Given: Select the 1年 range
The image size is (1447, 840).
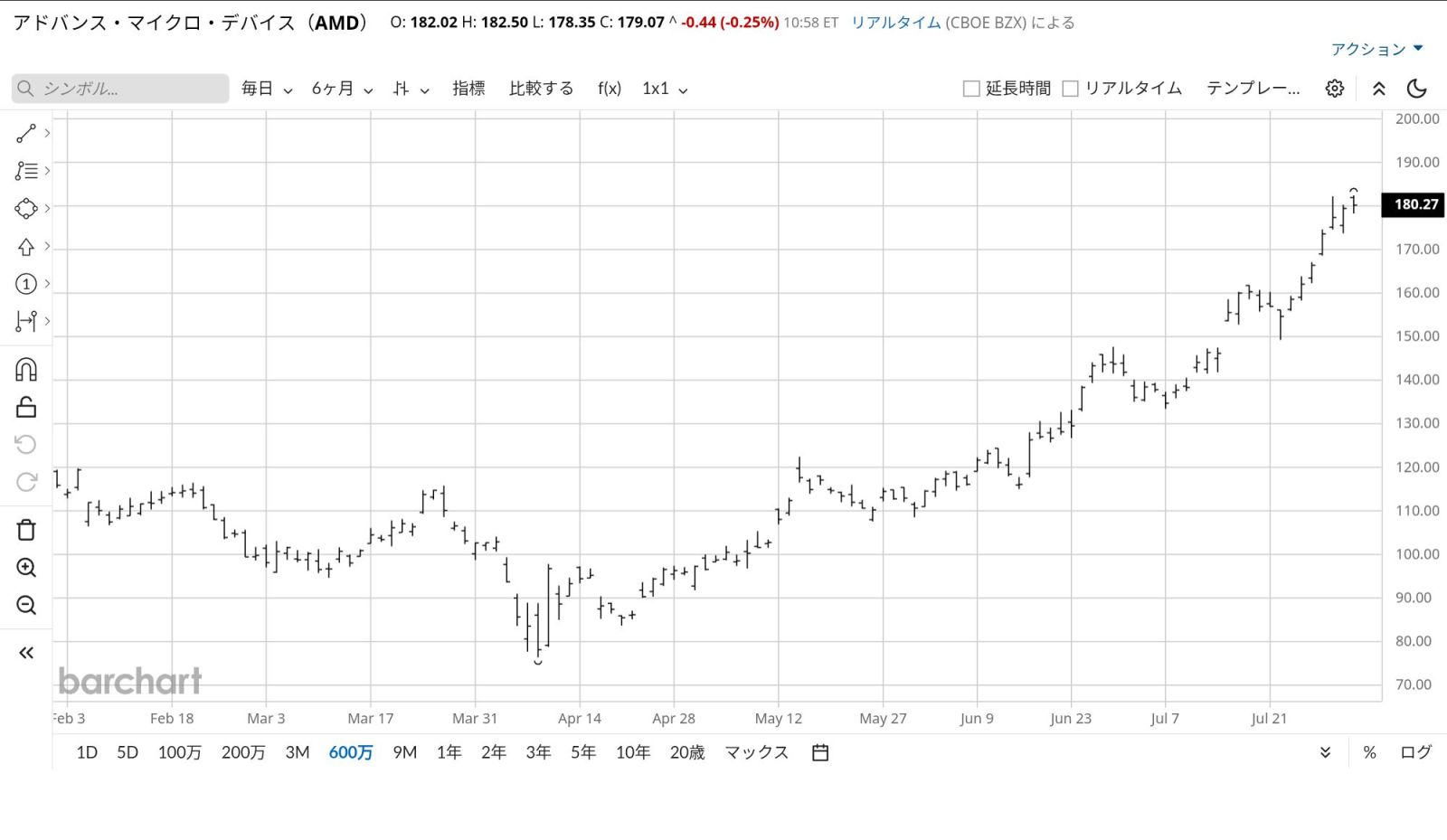Looking at the screenshot, I should [x=449, y=752].
